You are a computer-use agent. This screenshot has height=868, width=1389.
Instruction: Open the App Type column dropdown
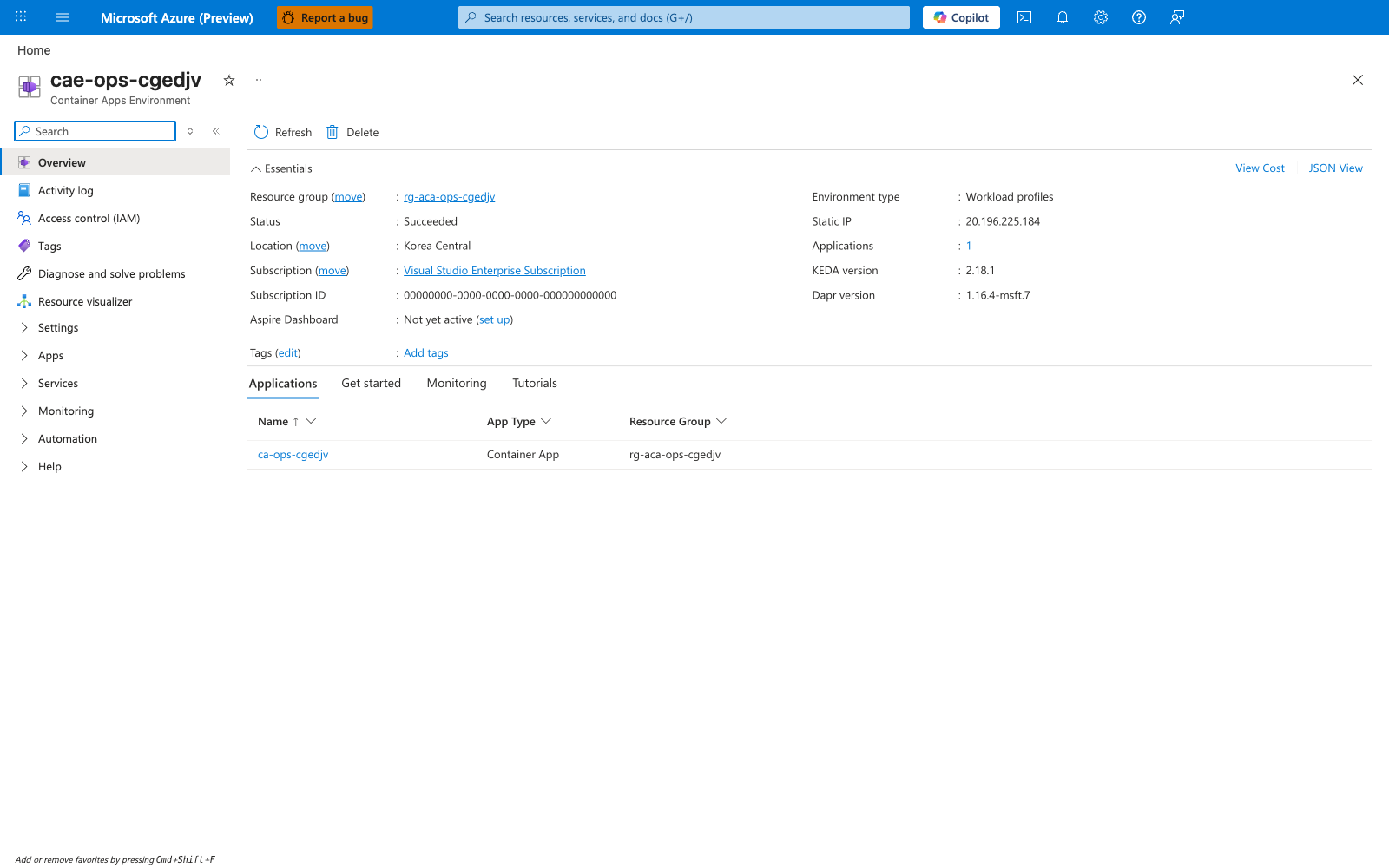[546, 421]
